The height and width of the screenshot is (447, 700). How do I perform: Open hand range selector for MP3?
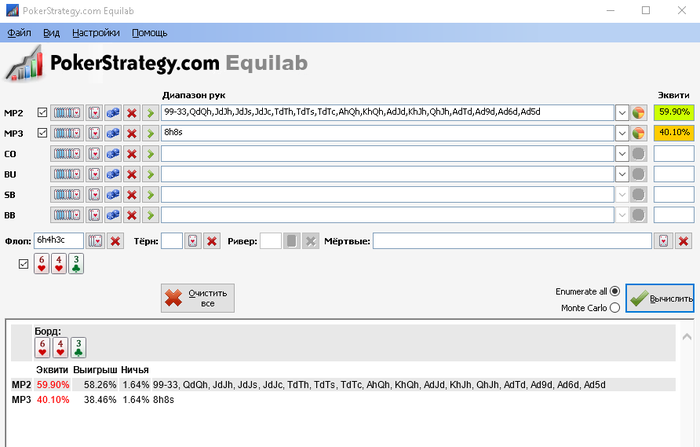click(67, 133)
